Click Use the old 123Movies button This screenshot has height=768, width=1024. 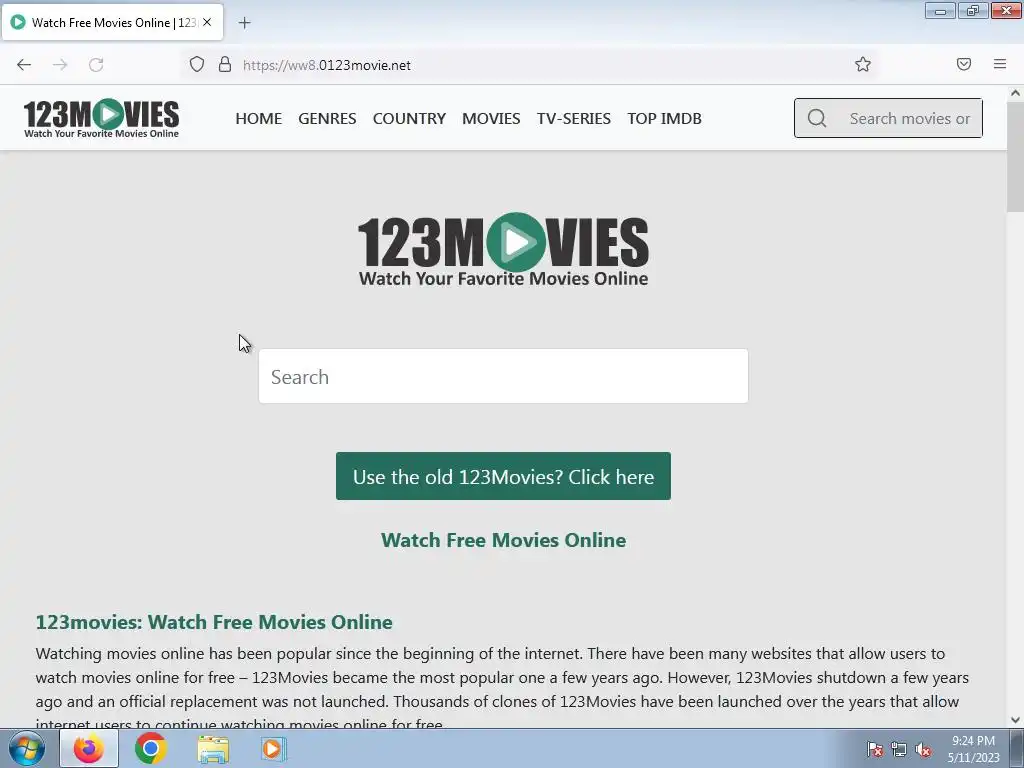click(x=504, y=476)
